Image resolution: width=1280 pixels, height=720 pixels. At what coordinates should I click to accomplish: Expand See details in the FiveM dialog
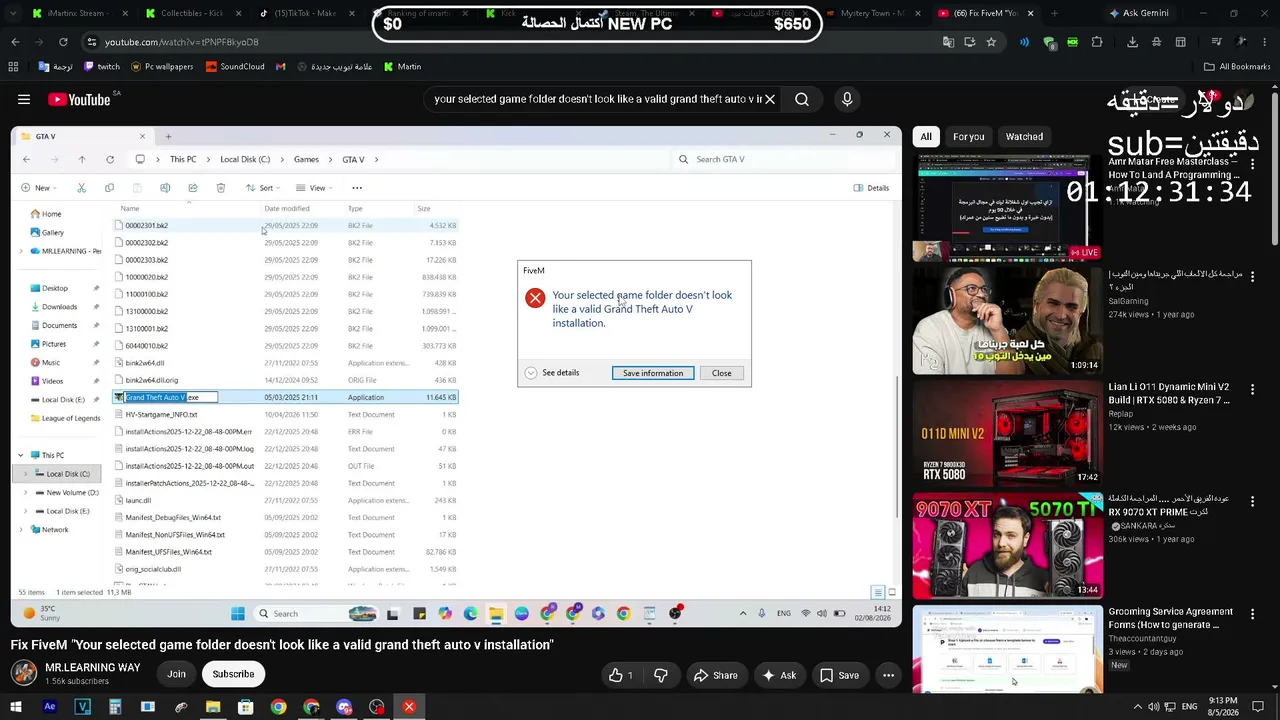pos(553,373)
